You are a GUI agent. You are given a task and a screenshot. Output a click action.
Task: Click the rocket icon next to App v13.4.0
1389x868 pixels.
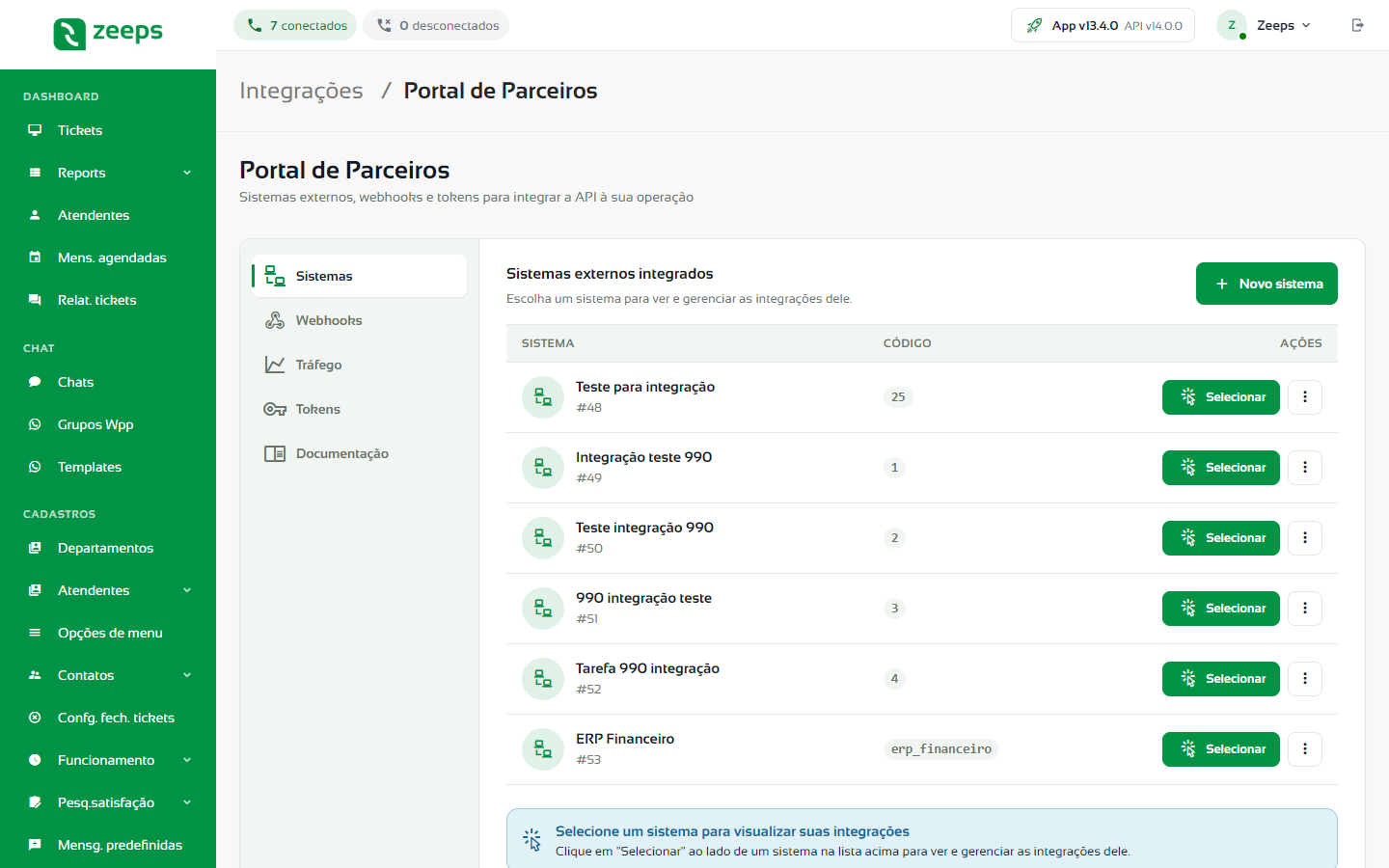(1034, 25)
